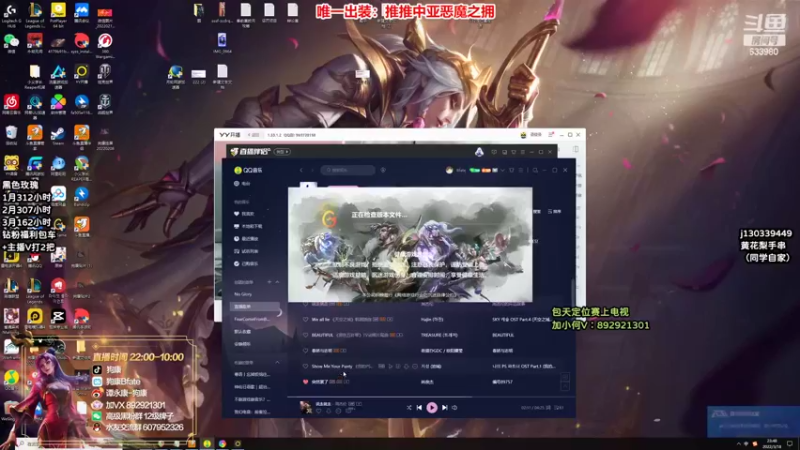The width and height of the screenshot is (800, 450).
Task: Click the colorful round icon in taskbar
Action: [x=222, y=443]
